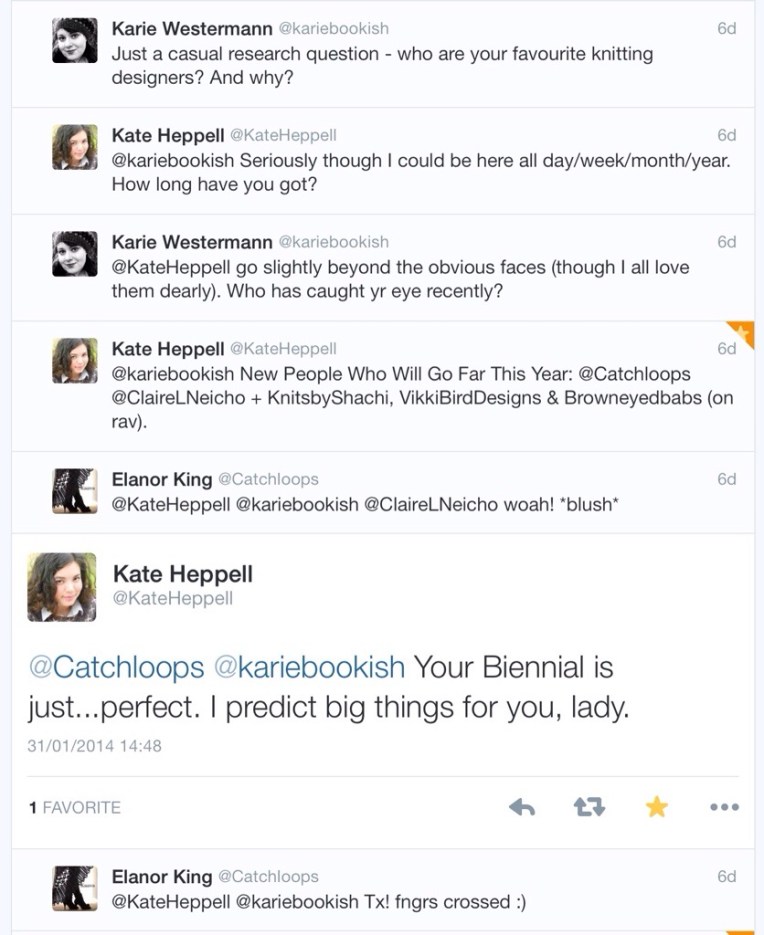Click the @Catchloops mention in expanded tweet
The image size is (764, 935).
coord(116,667)
